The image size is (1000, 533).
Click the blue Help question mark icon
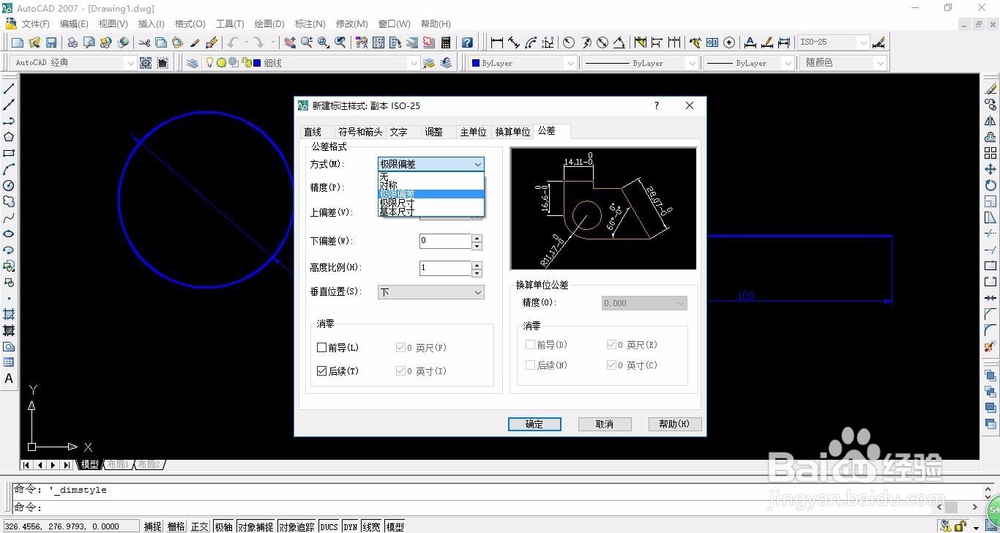[467, 43]
